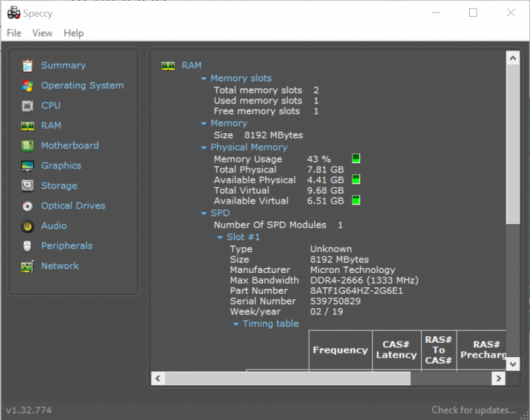Click the vertical scrollbar up arrow
This screenshot has width=530, height=420.
[513, 58]
